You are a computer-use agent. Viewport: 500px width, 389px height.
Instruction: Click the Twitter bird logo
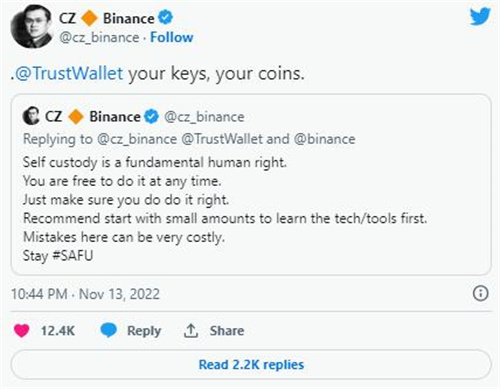(480, 17)
